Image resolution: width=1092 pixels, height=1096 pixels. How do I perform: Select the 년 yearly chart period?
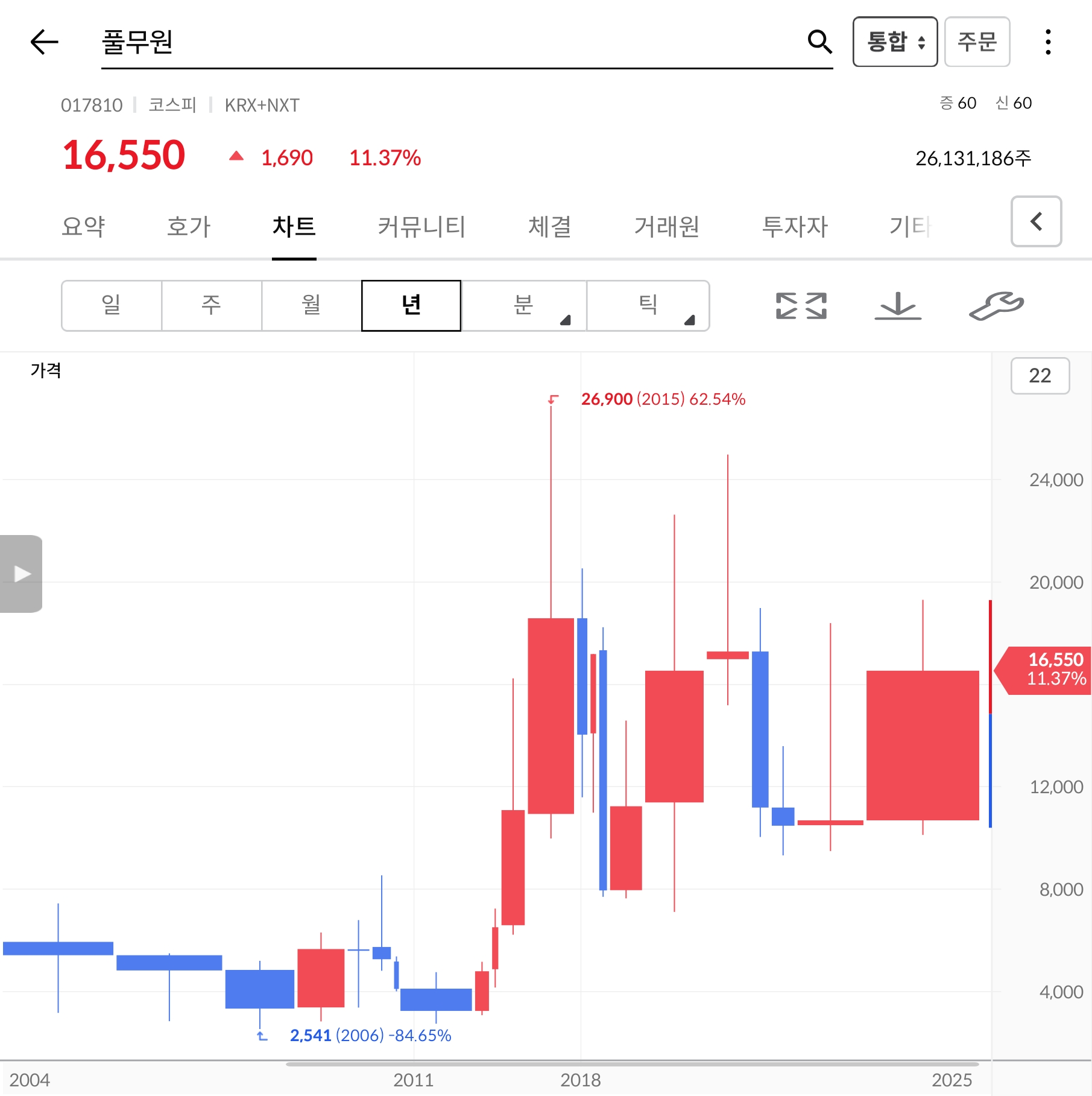click(x=411, y=305)
